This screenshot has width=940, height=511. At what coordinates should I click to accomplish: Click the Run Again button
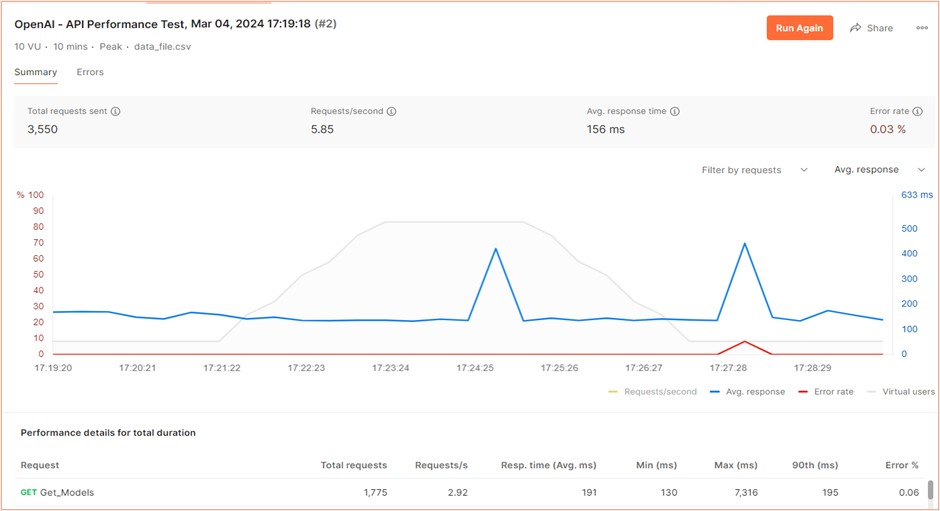(x=799, y=28)
